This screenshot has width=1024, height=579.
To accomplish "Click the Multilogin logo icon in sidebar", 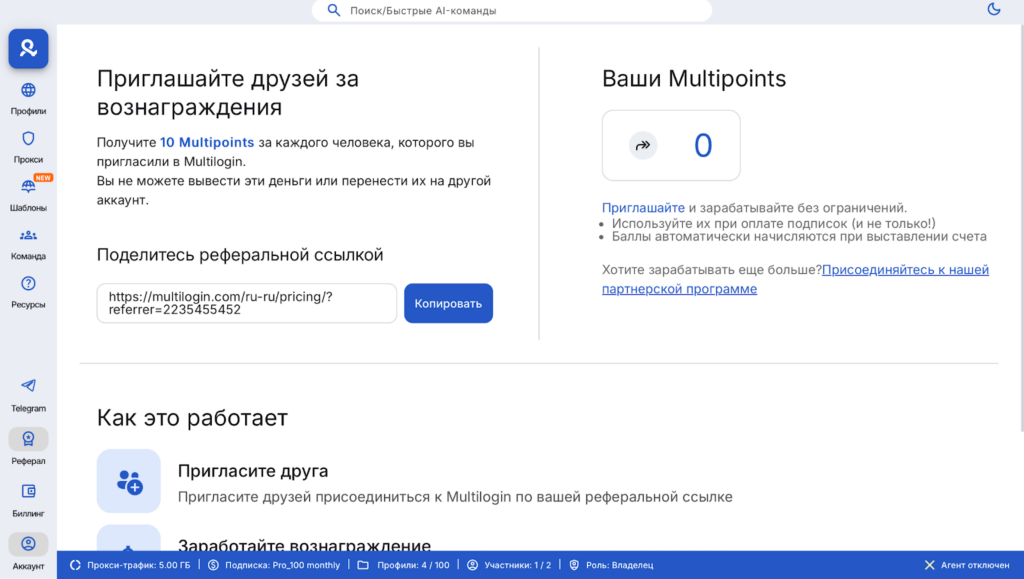I will tap(28, 48).
